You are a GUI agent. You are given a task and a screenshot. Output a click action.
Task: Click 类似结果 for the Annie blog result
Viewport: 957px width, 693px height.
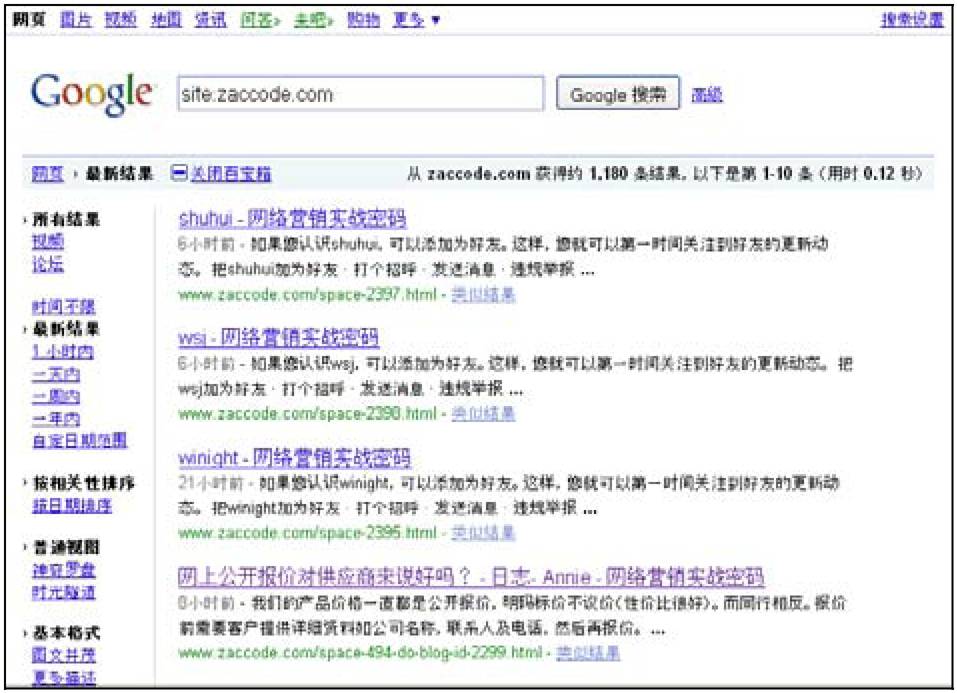click(x=588, y=653)
